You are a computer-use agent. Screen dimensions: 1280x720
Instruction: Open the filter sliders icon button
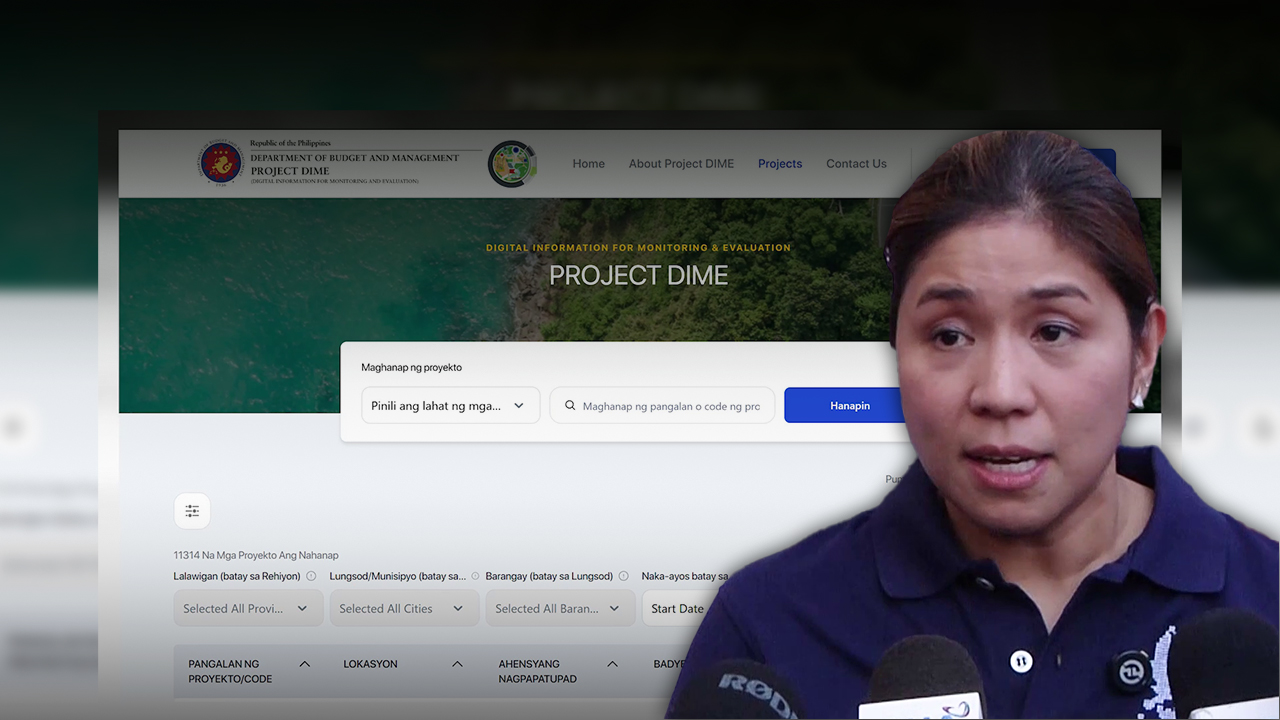point(192,511)
